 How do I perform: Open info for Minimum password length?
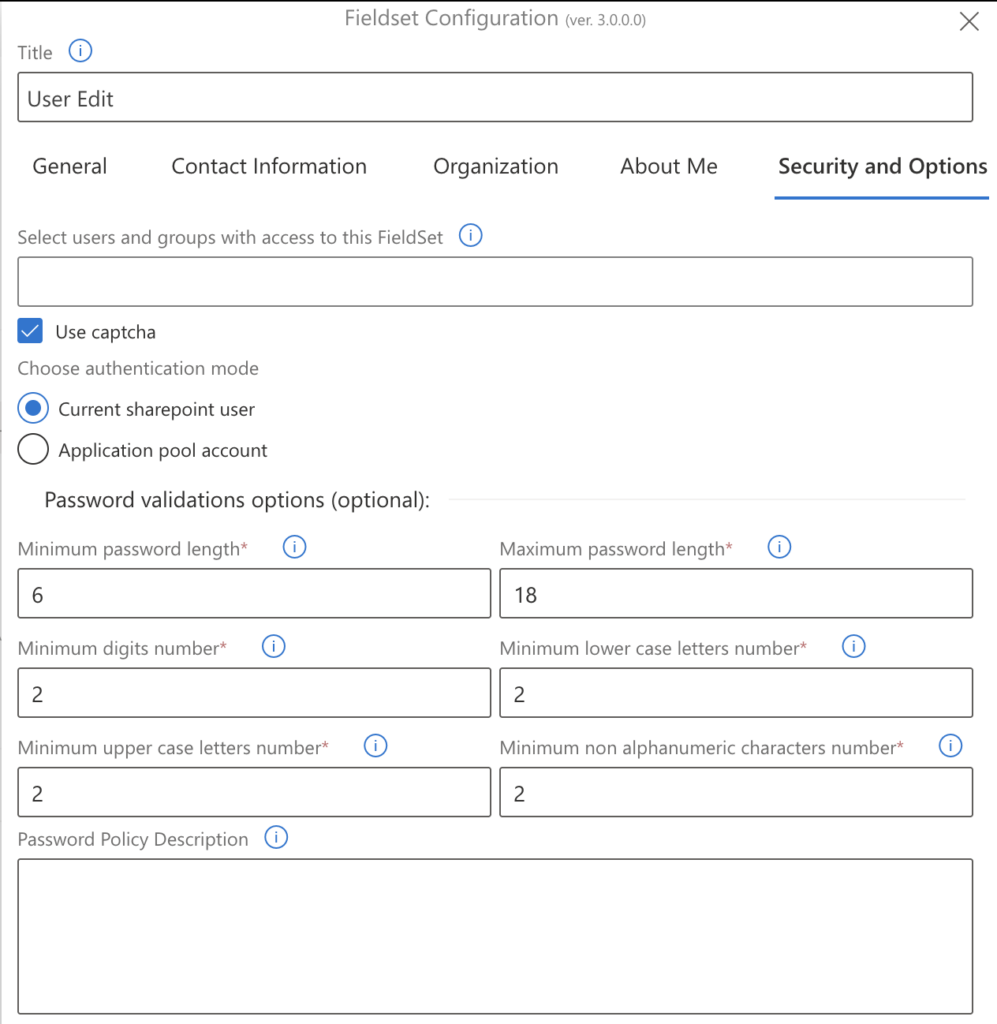pyautogui.click(x=294, y=547)
